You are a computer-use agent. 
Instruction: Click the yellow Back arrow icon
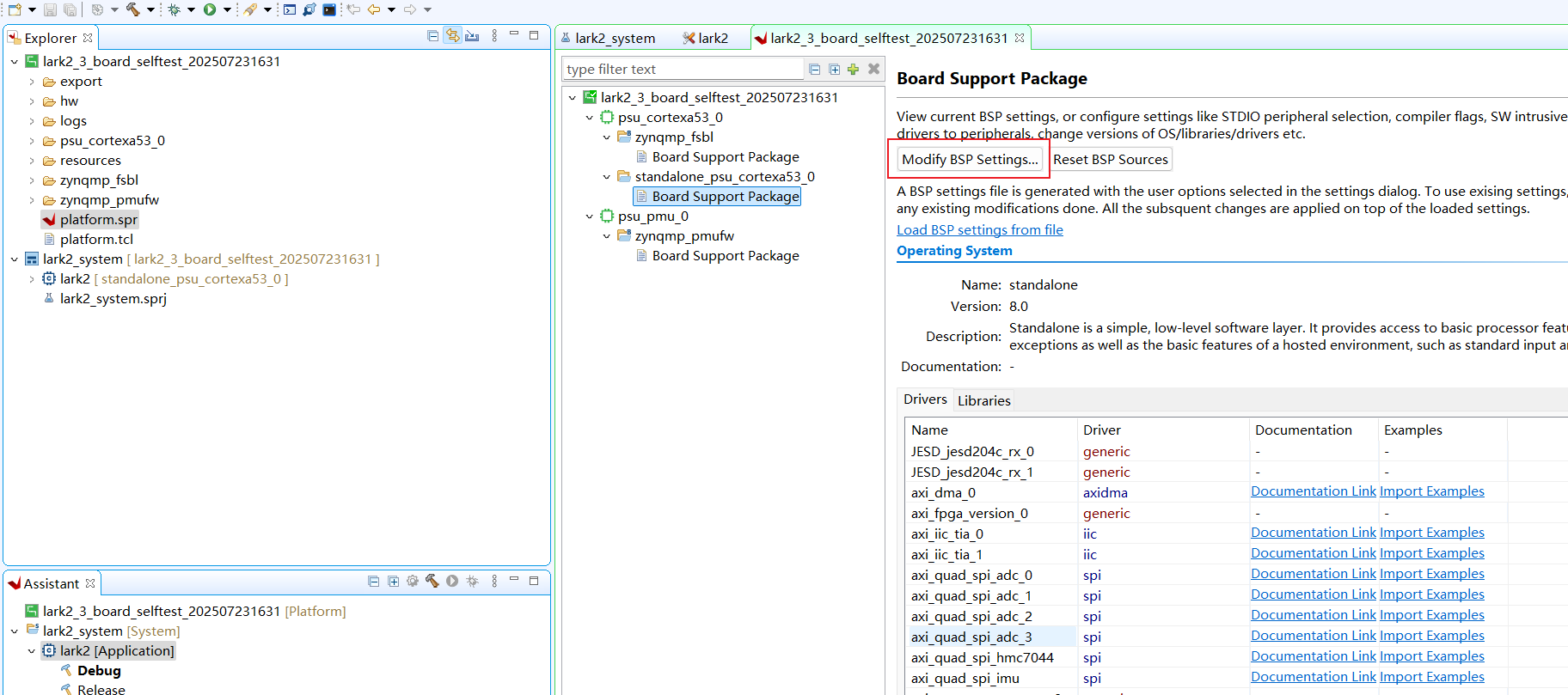click(374, 9)
